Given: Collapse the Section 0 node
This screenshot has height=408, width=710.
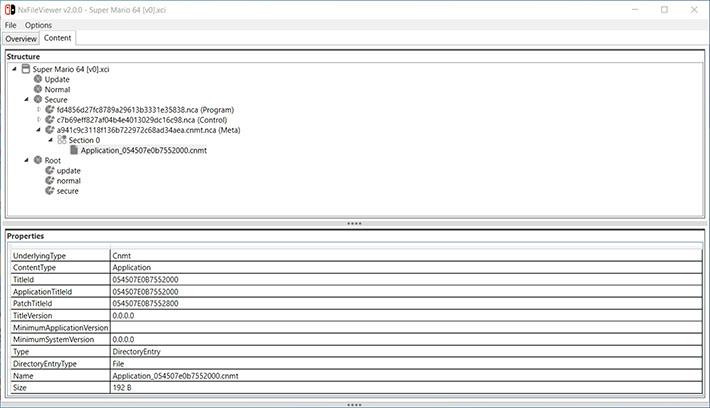Looking at the screenshot, I should [50, 140].
